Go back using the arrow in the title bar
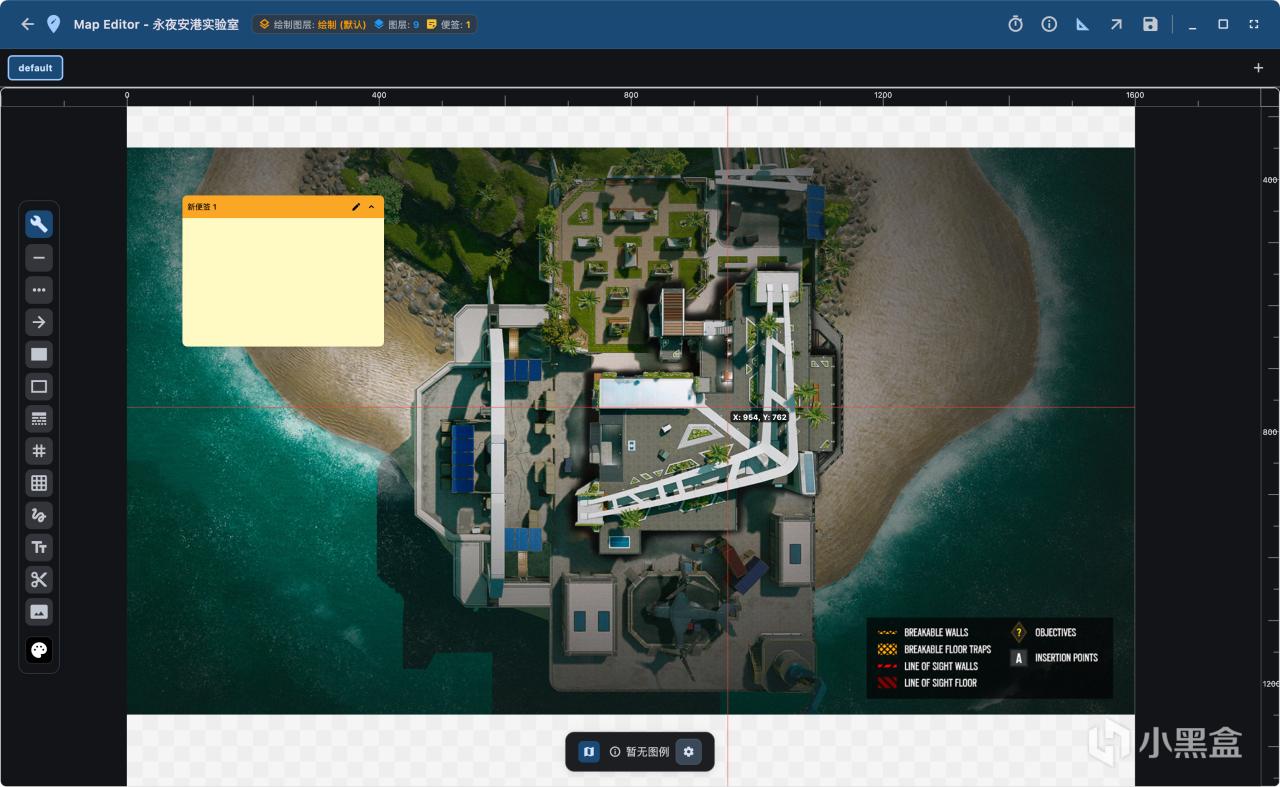The width and height of the screenshot is (1280, 787). pos(27,24)
